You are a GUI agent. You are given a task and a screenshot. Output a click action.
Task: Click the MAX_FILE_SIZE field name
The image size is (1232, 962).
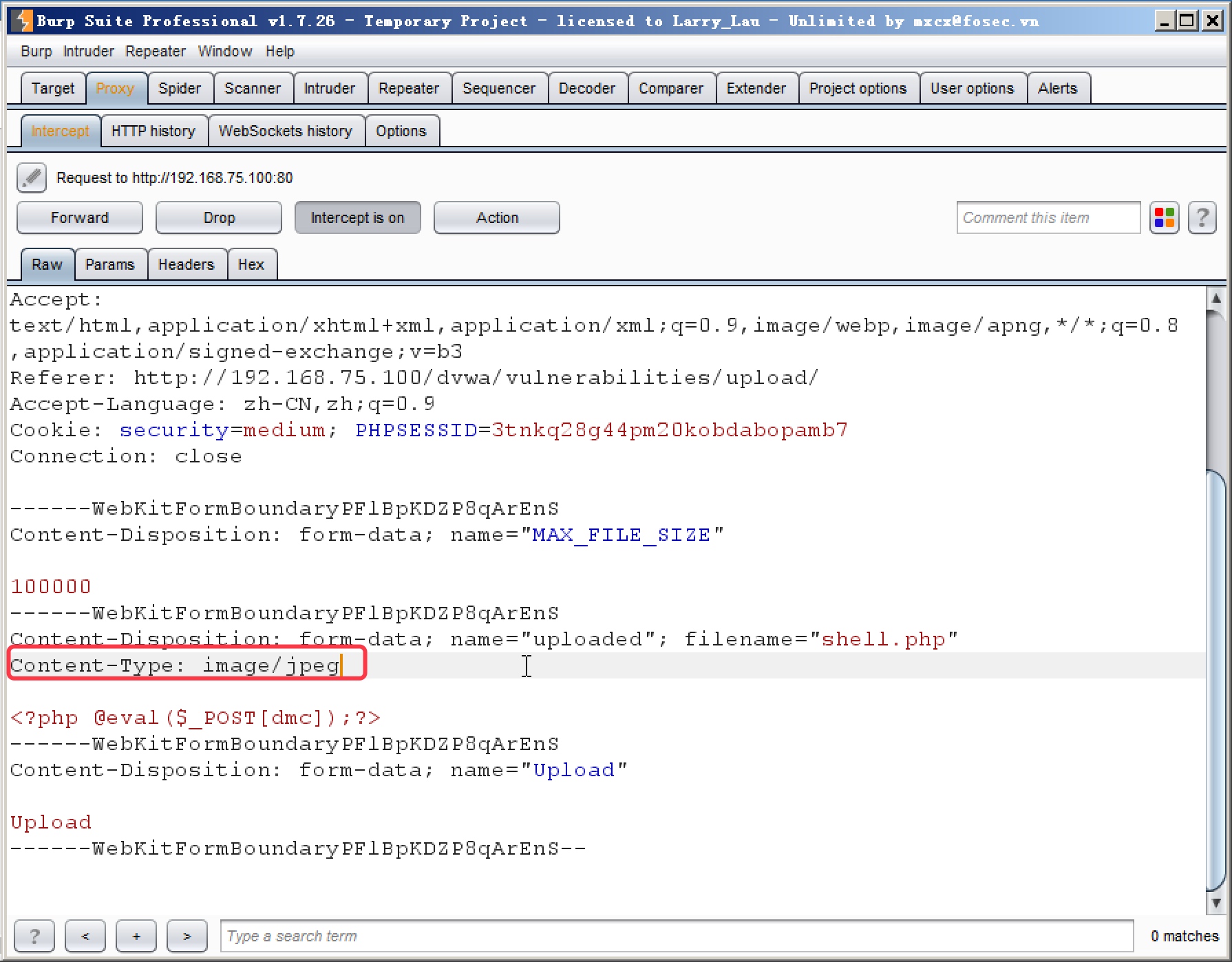[622, 535]
